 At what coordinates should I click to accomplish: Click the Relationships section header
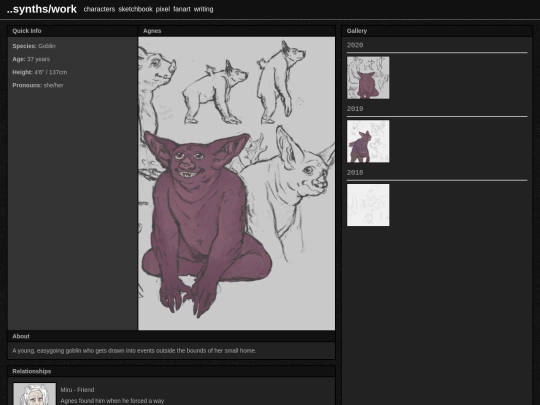tap(171, 371)
